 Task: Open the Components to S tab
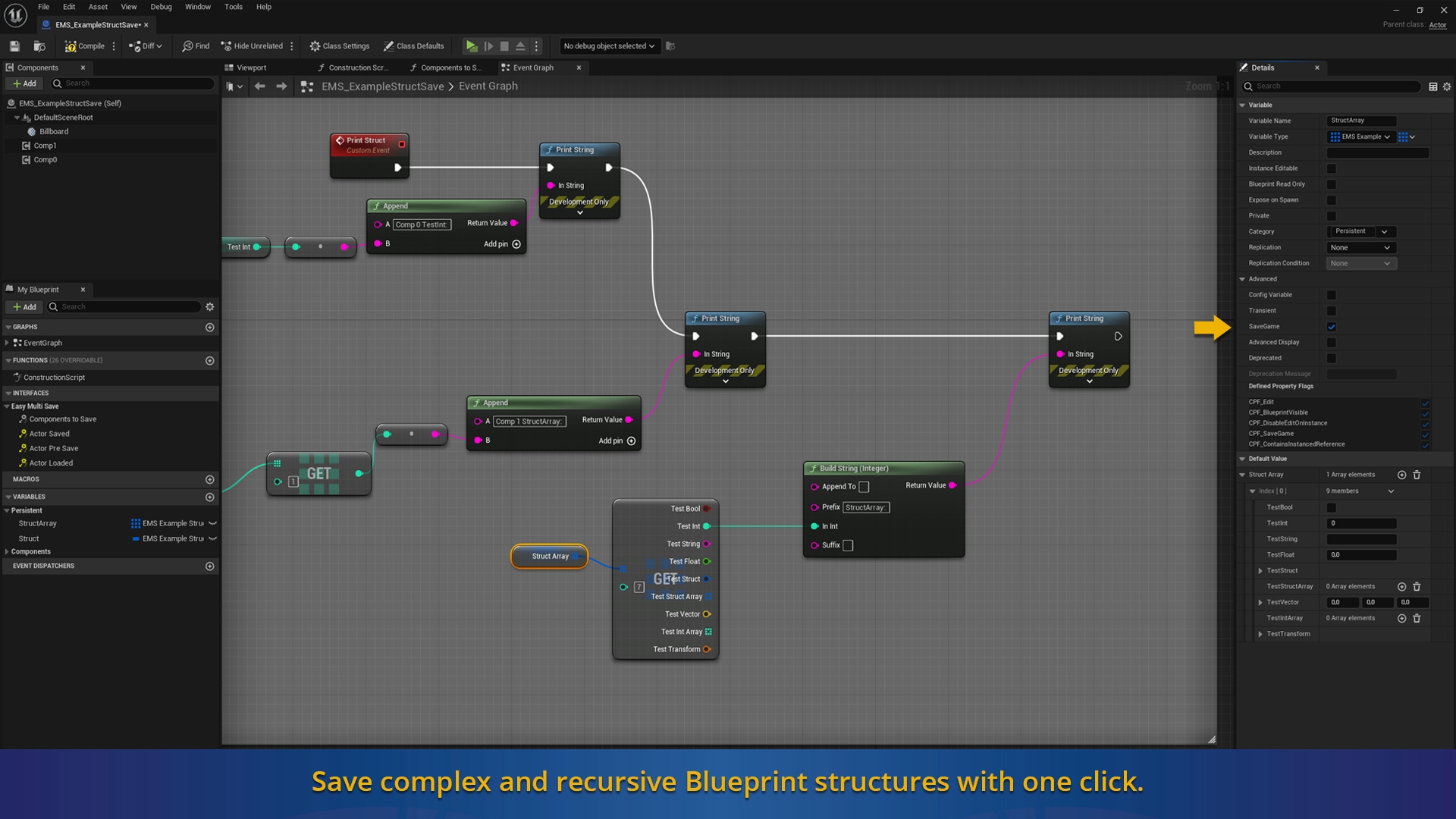tap(450, 67)
